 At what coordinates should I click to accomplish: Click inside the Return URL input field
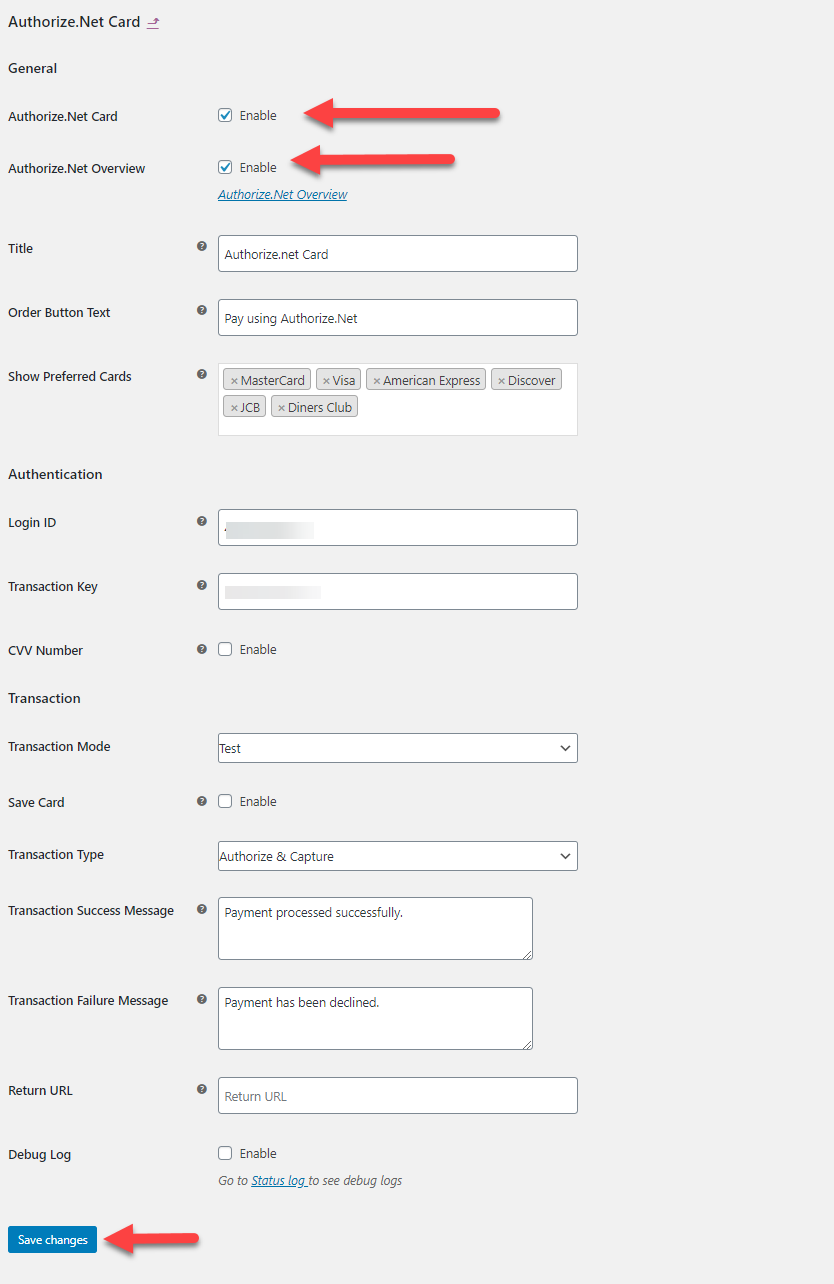click(397, 1095)
